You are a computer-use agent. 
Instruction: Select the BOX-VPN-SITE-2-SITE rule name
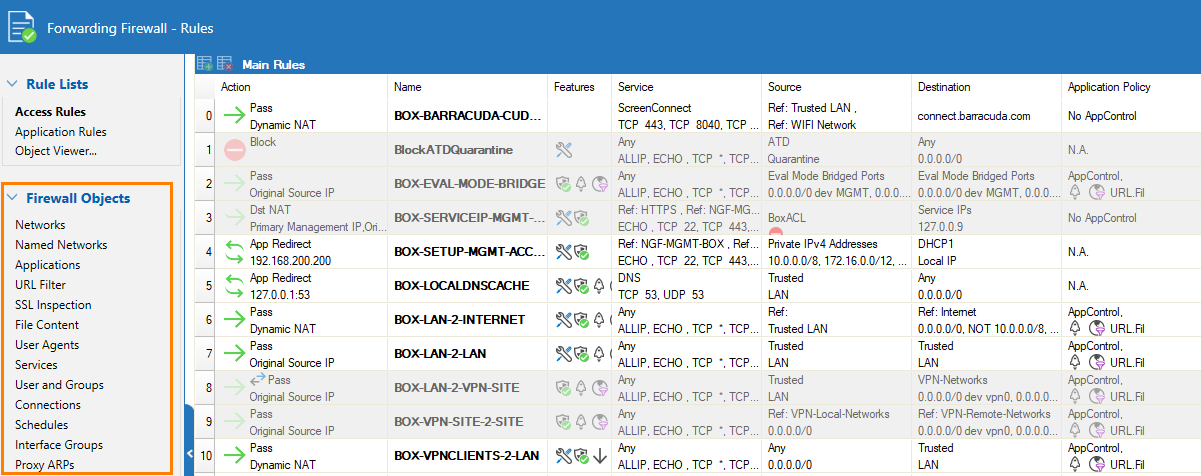pyautogui.click(x=459, y=422)
